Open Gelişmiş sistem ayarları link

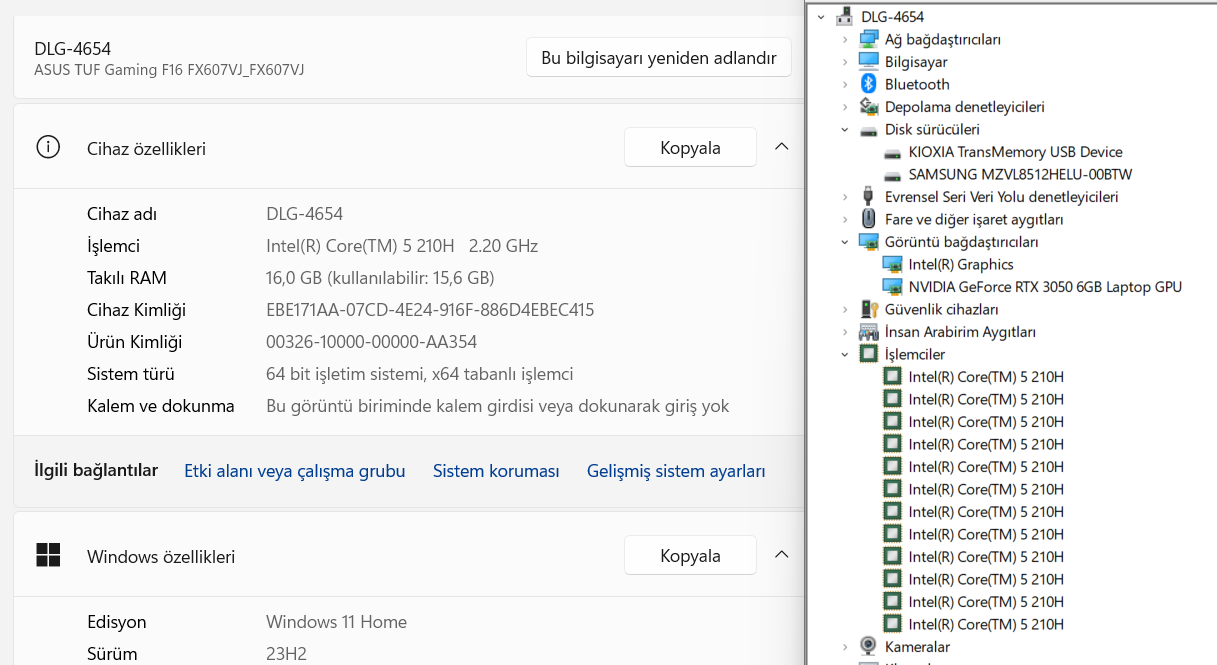676,471
